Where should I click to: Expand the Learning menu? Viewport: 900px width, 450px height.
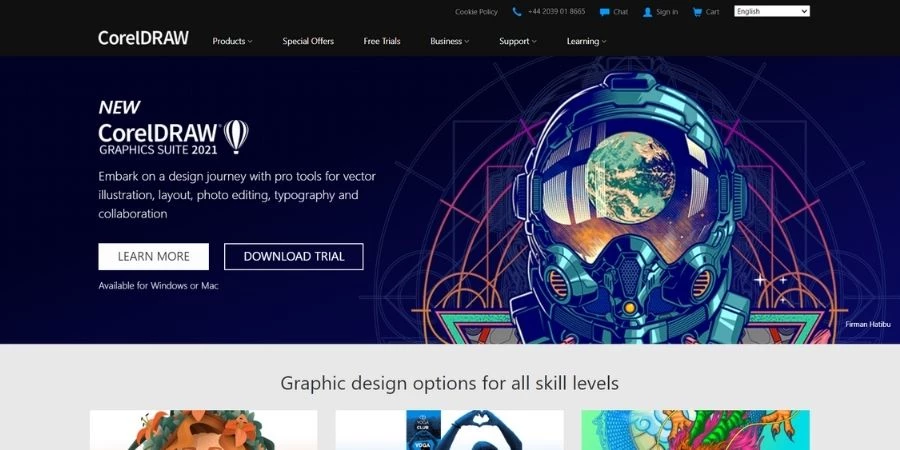(x=586, y=41)
